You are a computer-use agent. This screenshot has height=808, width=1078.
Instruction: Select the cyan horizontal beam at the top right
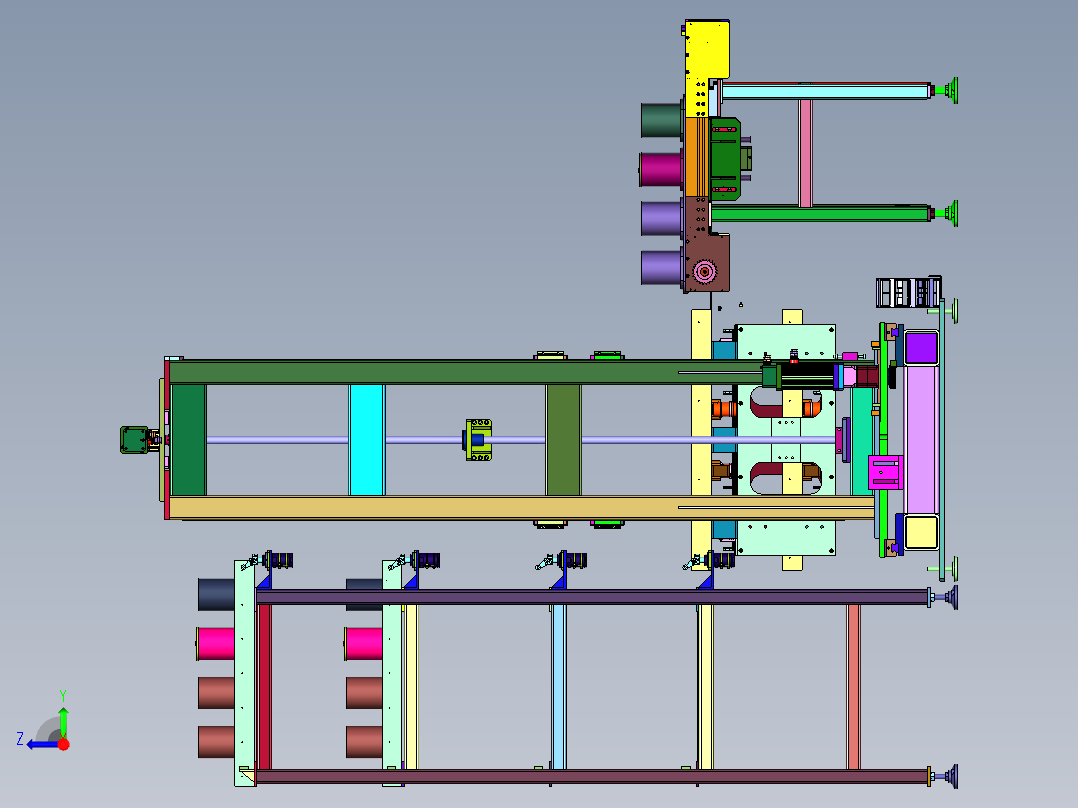coord(824,91)
